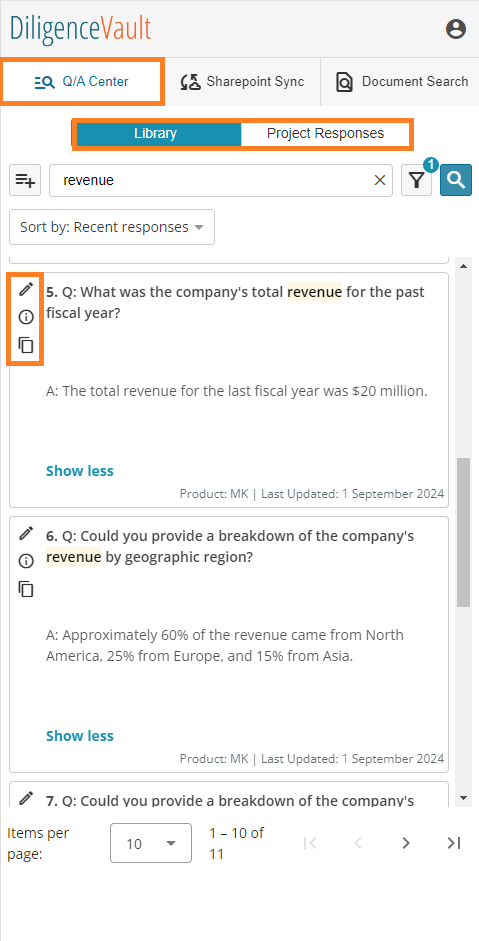The width and height of the screenshot is (479, 941).
Task: Edit question 5 with pencil icon
Action: (x=25, y=289)
